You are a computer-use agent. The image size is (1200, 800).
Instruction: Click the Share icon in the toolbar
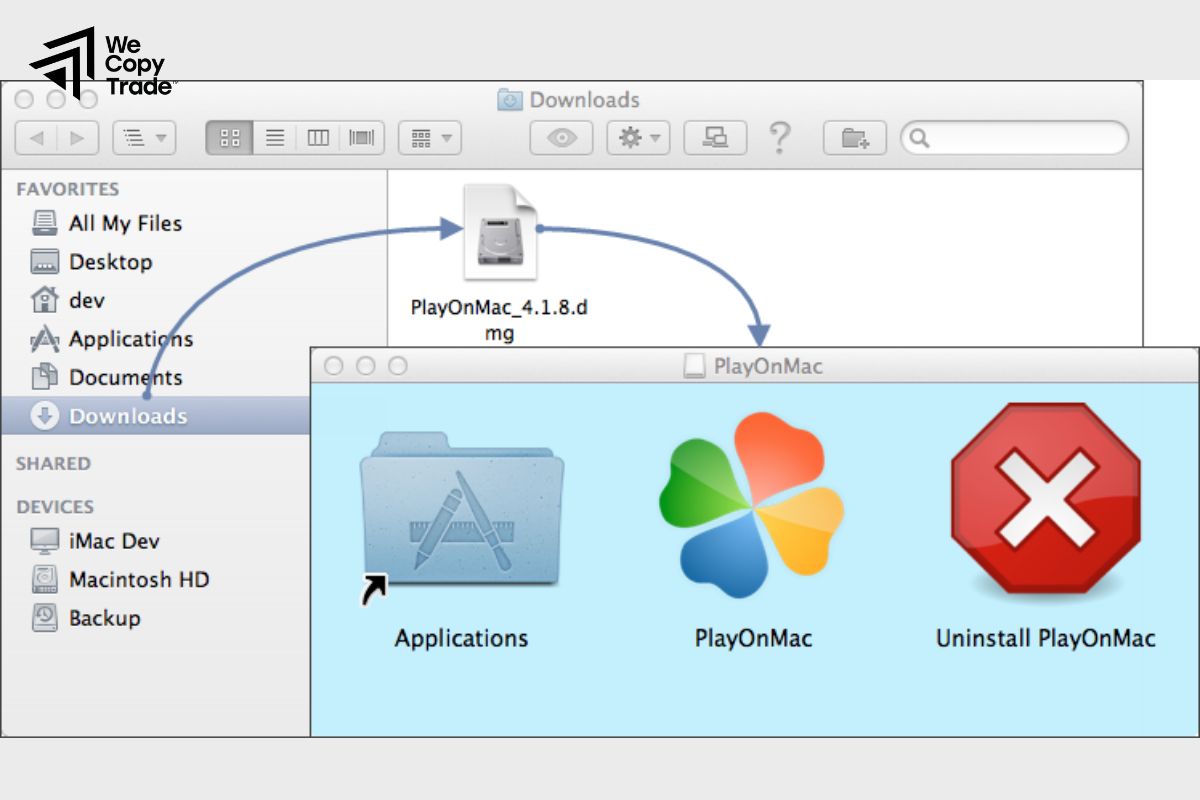[715, 138]
